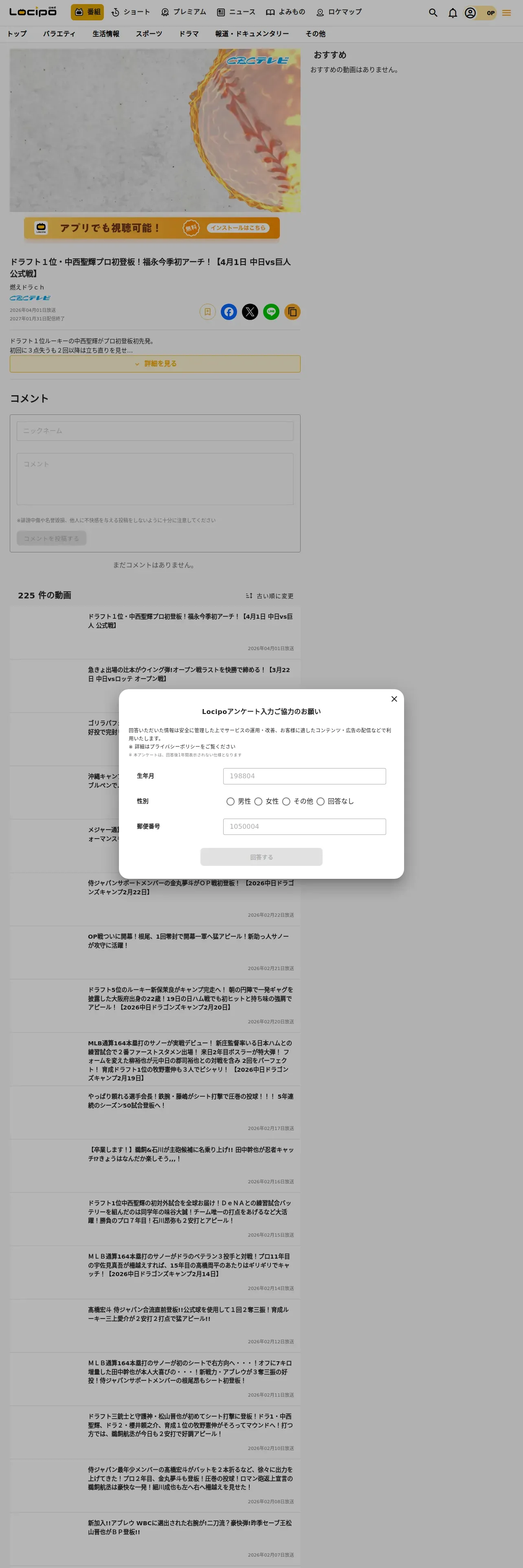This screenshot has height=1568, width=523.
Task: Select the 報道・ドキュメンタリー category tab
Action: pyautogui.click(x=252, y=34)
